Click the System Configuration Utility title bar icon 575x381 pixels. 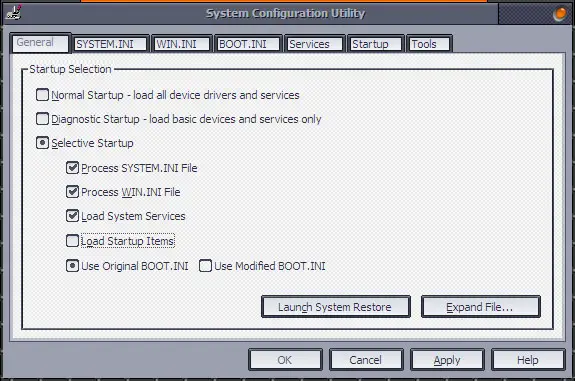[14, 12]
